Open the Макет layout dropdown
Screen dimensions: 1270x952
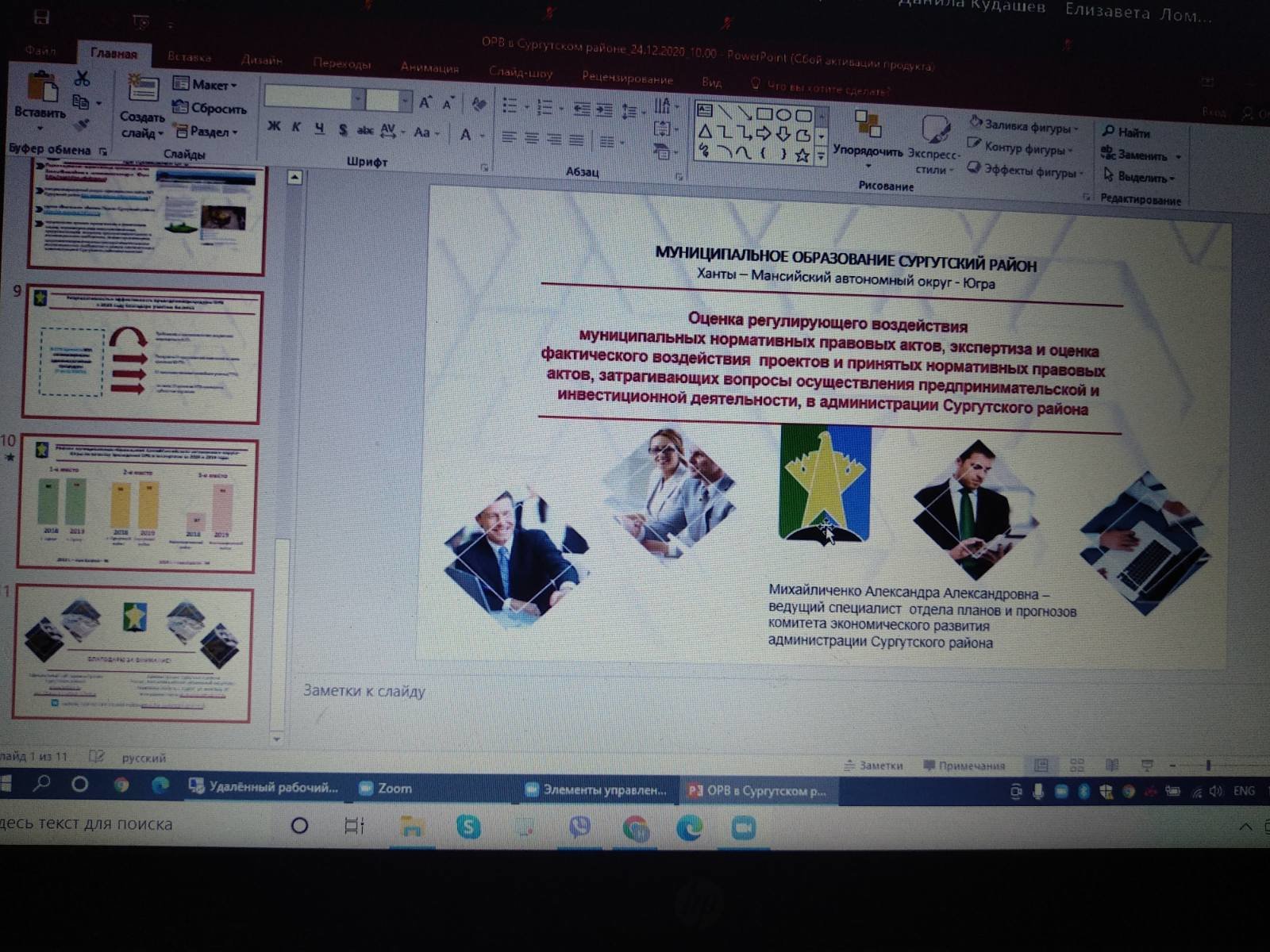click(206, 84)
